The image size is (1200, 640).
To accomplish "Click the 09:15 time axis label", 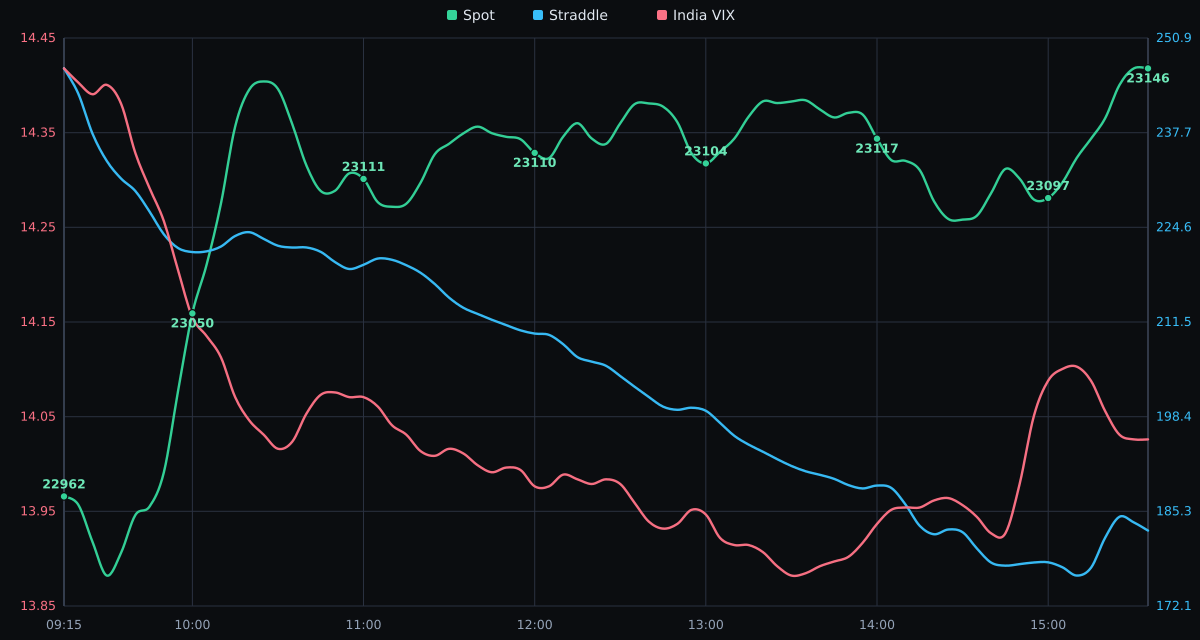I will point(64,625).
